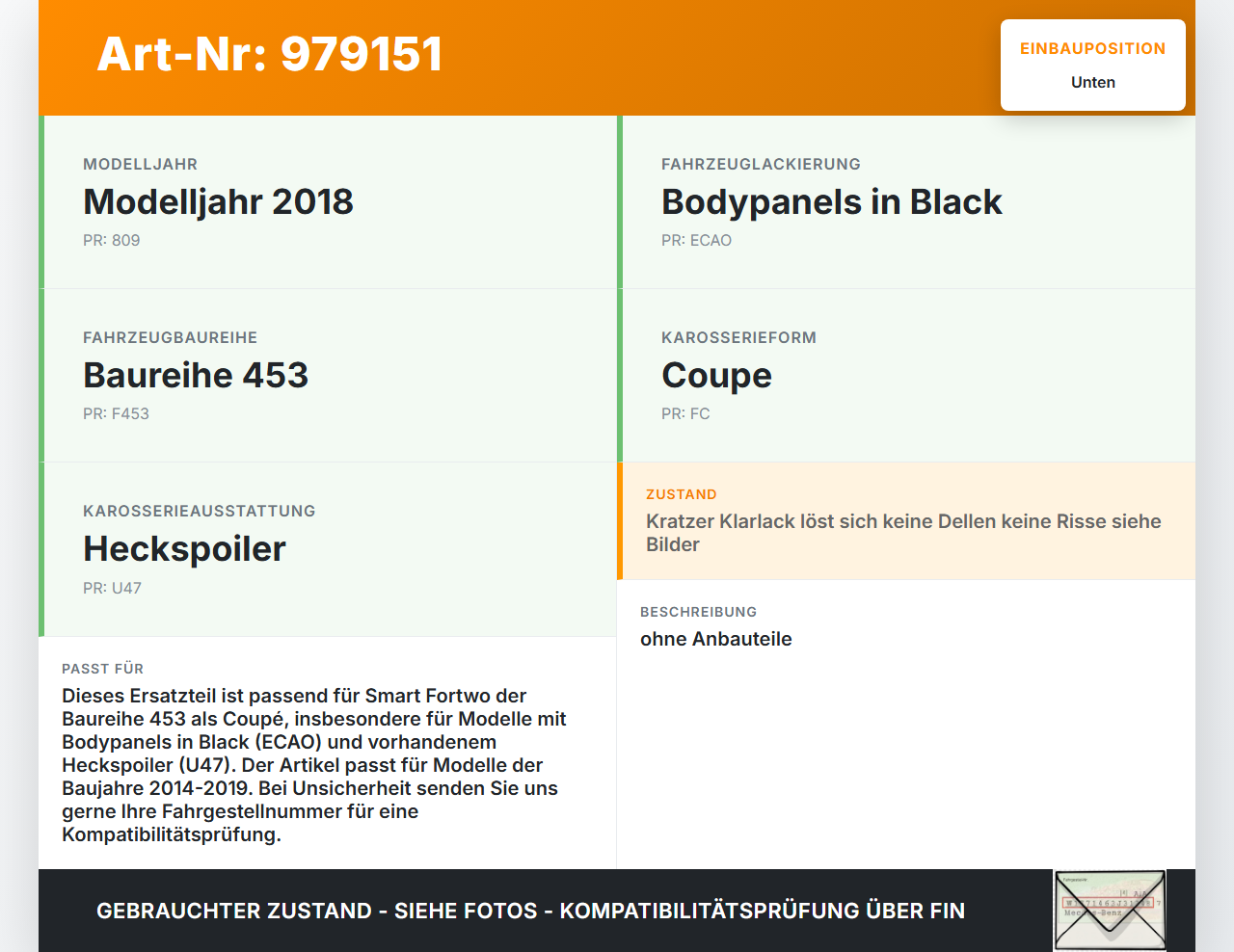Select the Art-Nr: 979151 heading
The width and height of the screenshot is (1234, 952).
[270, 54]
